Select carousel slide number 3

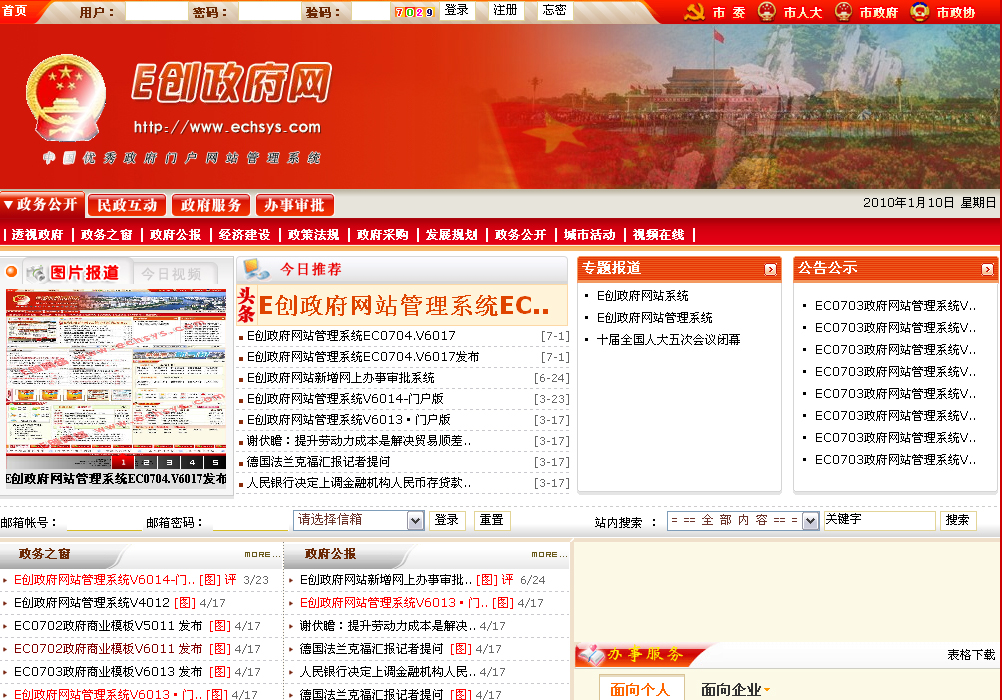171,462
